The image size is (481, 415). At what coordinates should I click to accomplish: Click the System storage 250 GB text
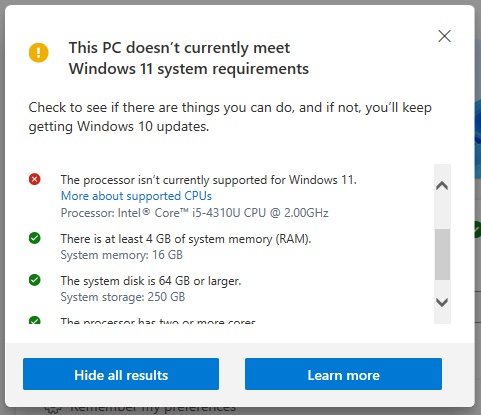pos(123,297)
